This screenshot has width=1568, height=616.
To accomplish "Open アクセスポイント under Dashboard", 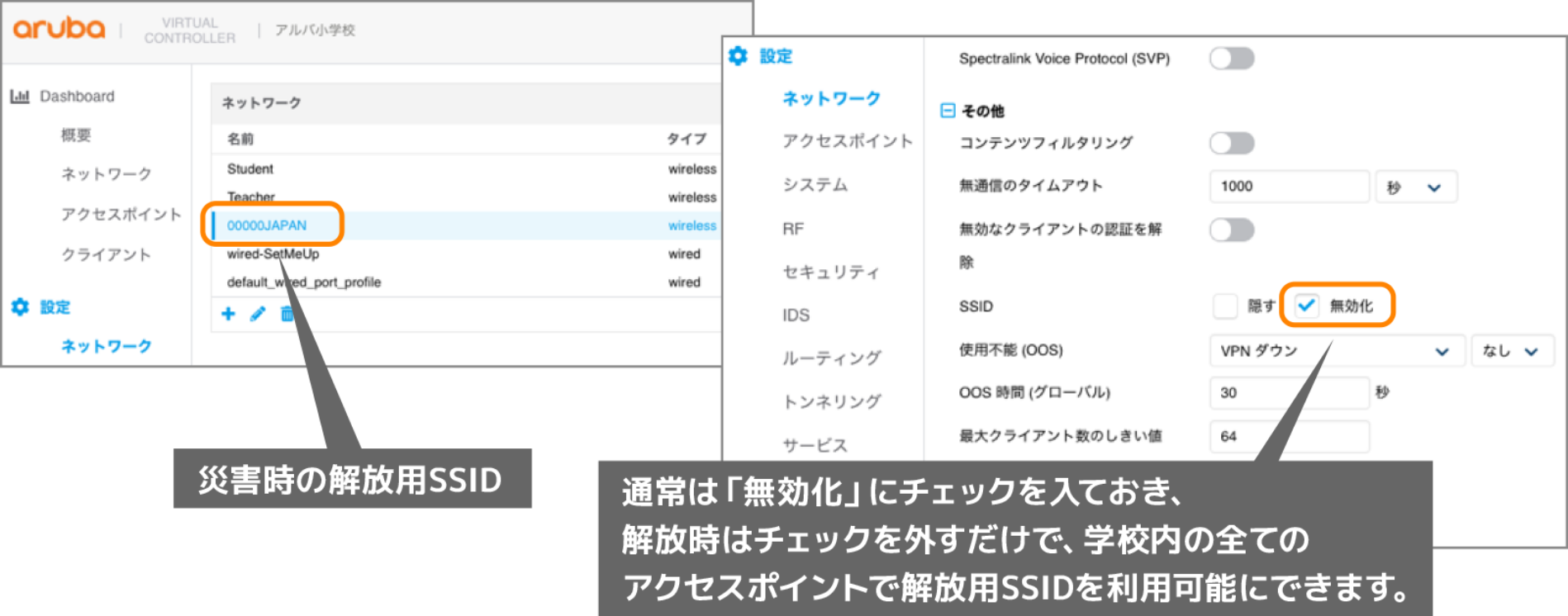I will point(121,215).
